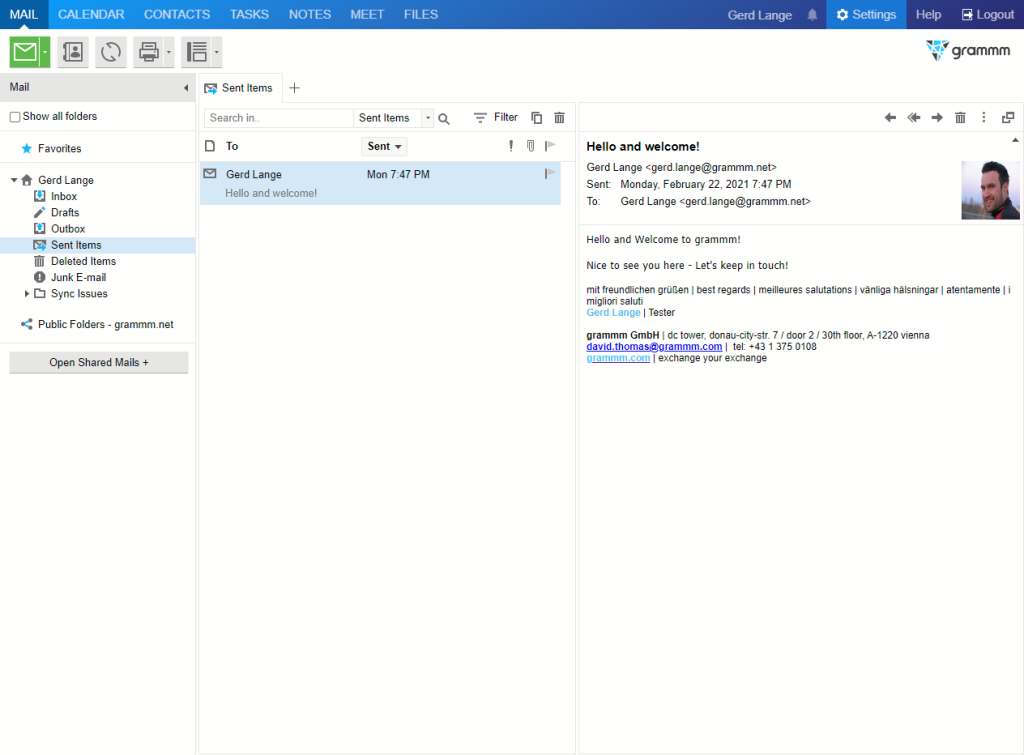Open Help
Viewport: 1024px width, 755px height.
929,14
